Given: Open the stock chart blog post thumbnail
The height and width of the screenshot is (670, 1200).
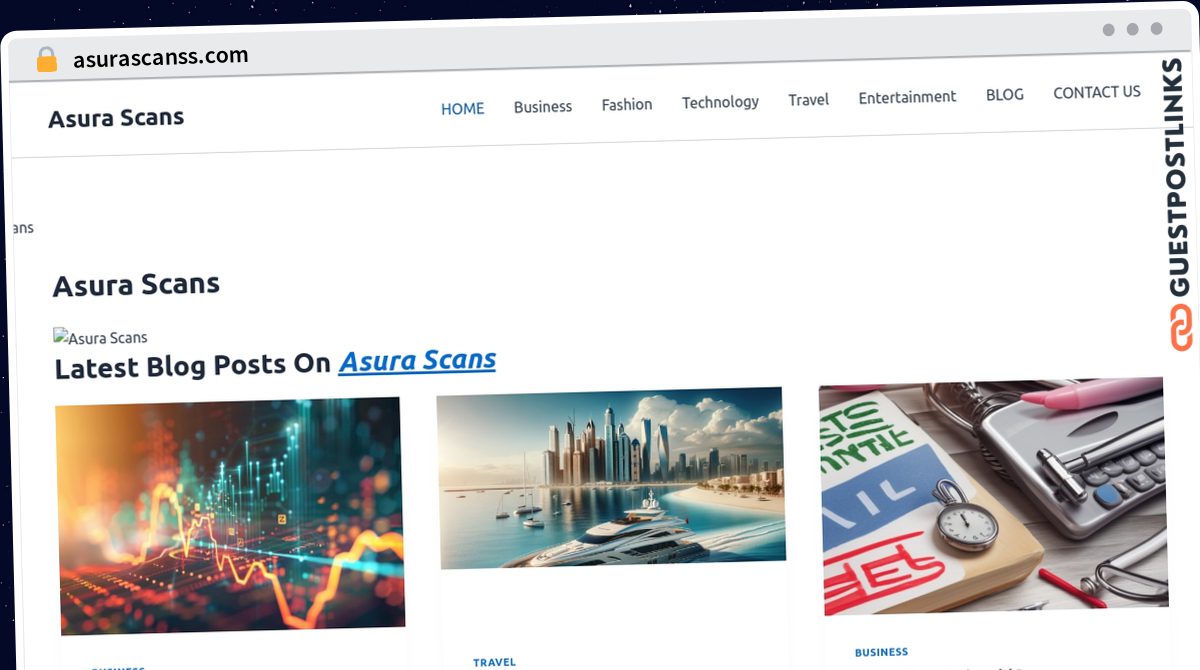Looking at the screenshot, I should (x=230, y=515).
